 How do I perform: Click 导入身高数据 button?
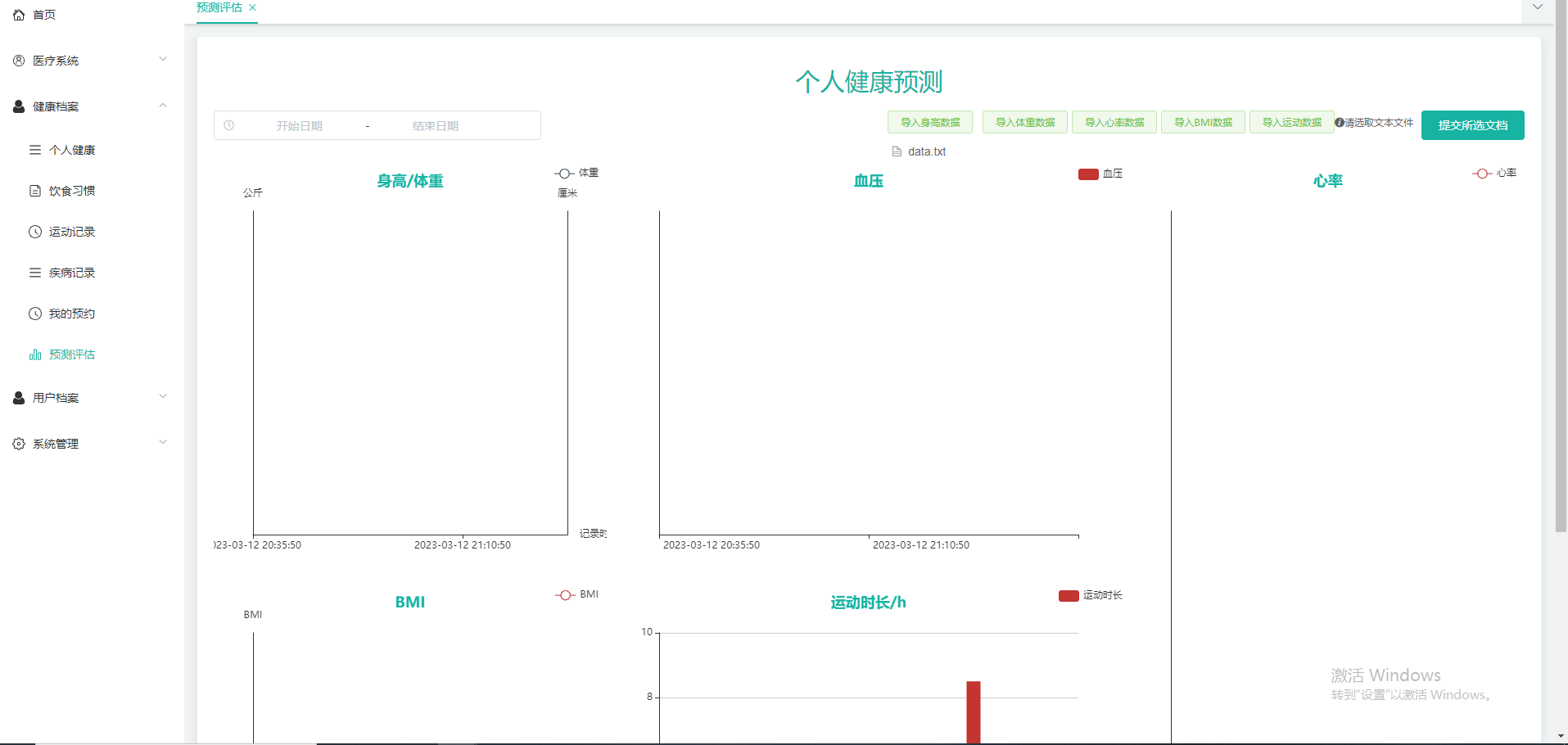(x=930, y=122)
